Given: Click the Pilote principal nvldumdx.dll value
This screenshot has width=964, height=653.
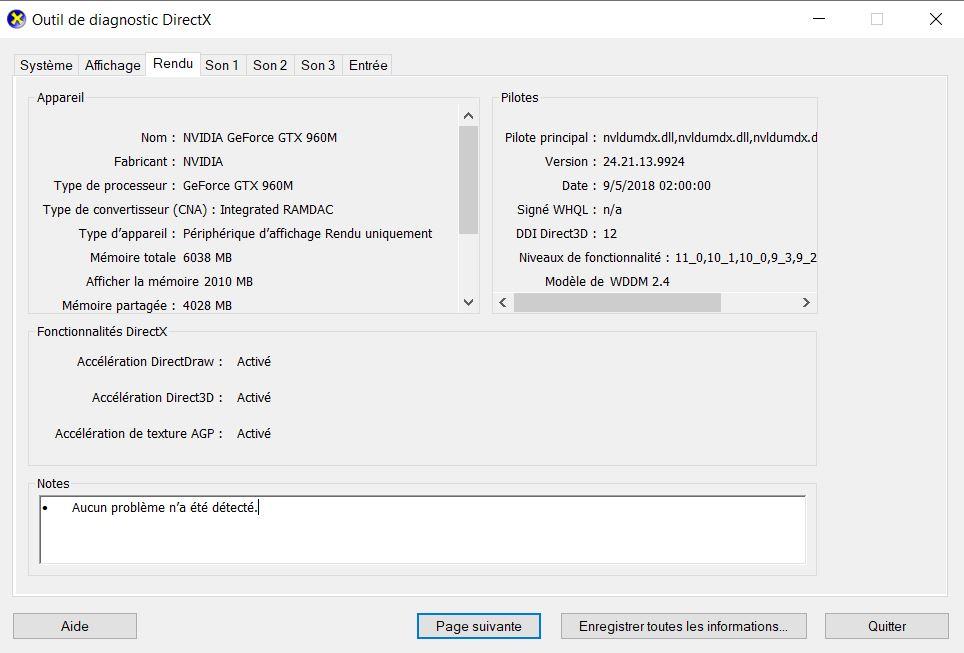Looking at the screenshot, I should tap(709, 138).
